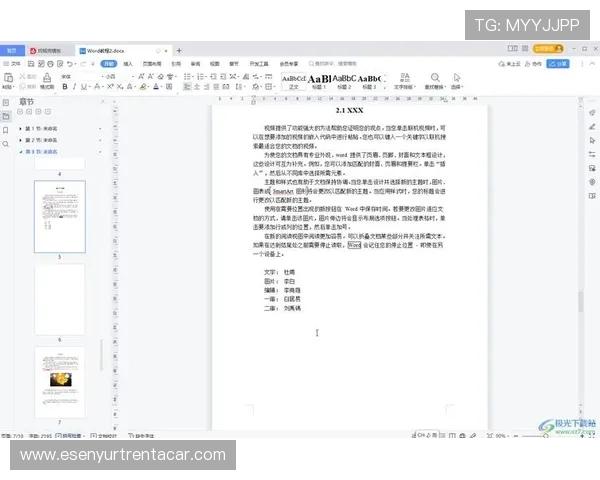This screenshot has width=600, height=480.
Task: Open the Find and Replace tool
Action: 435,81
